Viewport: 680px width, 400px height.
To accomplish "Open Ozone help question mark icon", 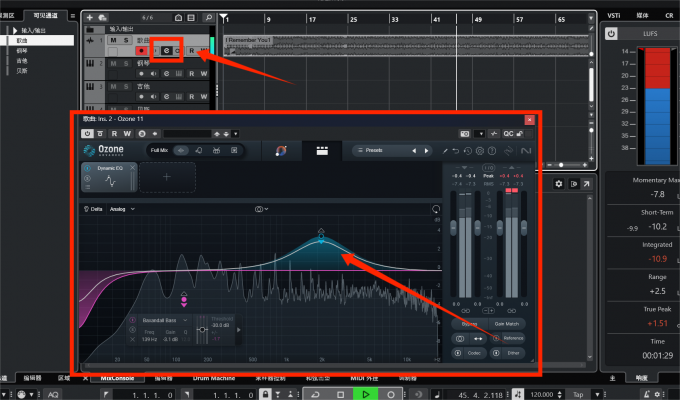I will [x=492, y=151].
